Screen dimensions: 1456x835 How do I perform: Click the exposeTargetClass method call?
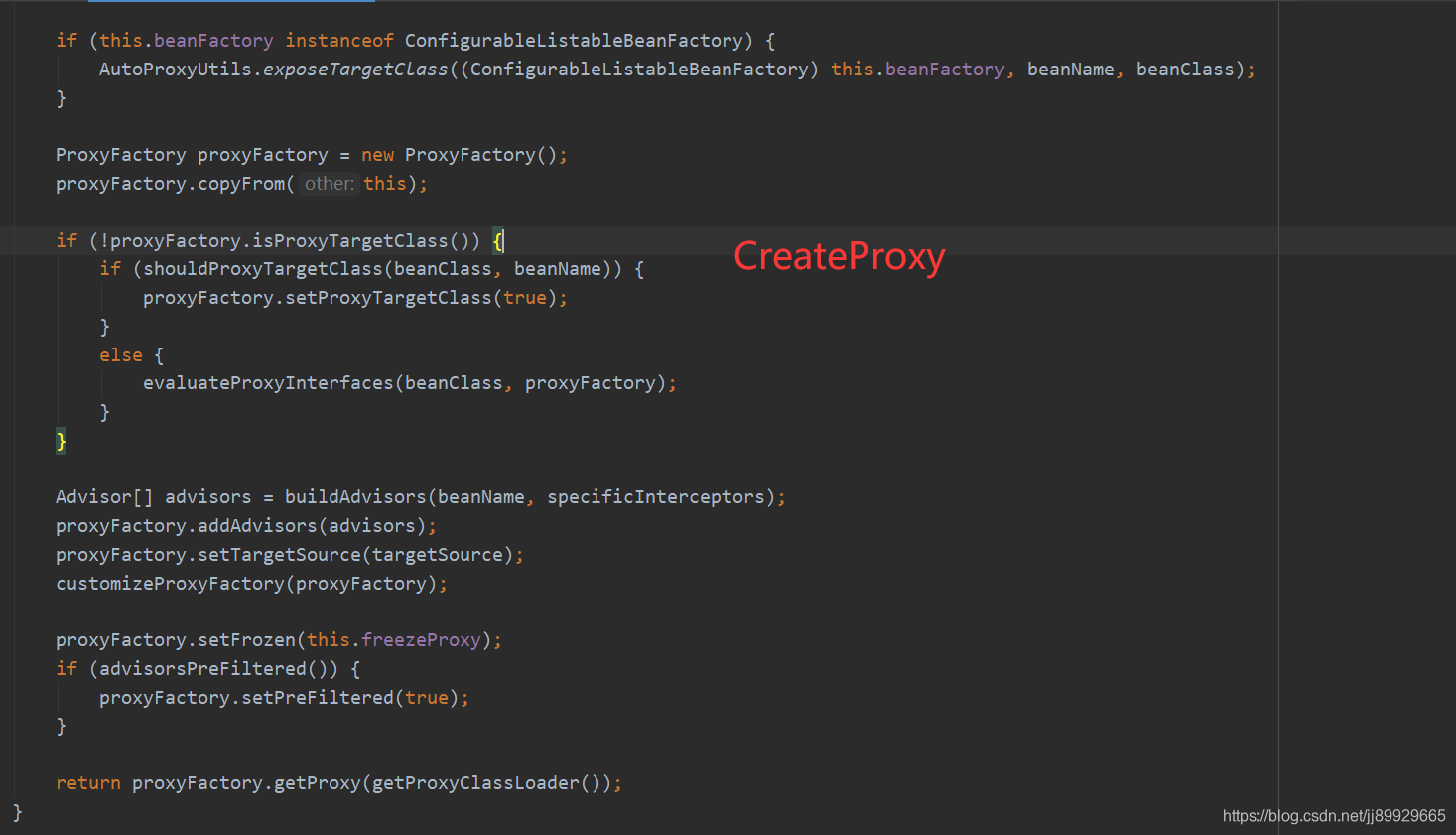tap(355, 70)
